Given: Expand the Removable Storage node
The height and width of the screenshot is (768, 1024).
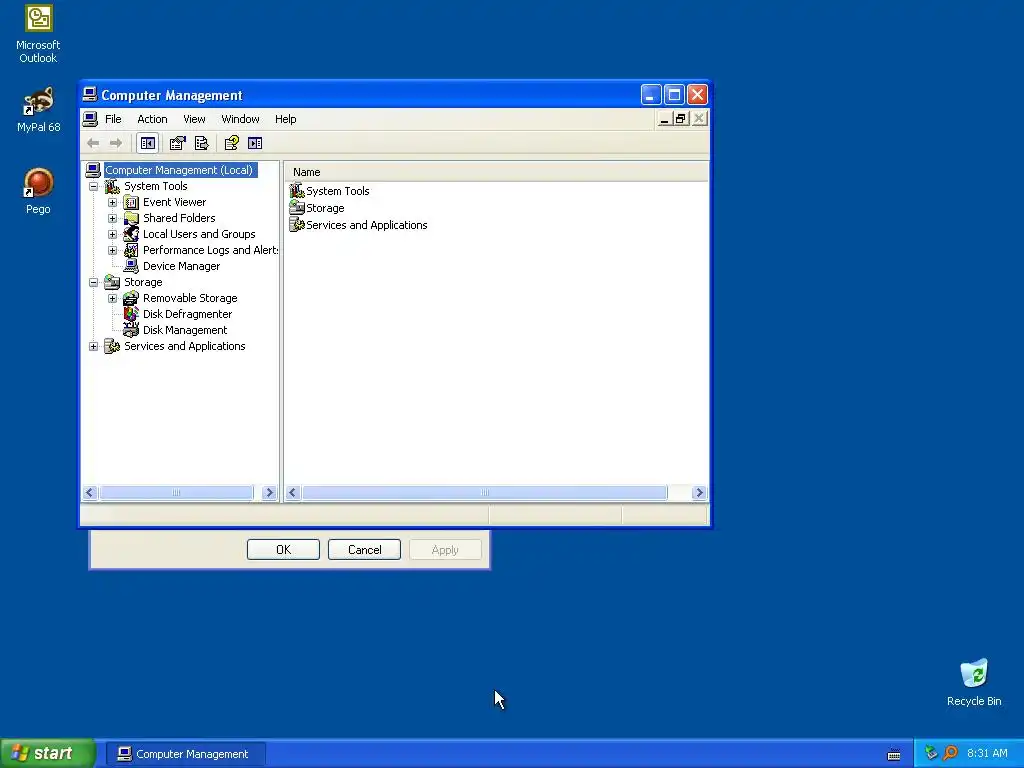Looking at the screenshot, I should tap(112, 298).
